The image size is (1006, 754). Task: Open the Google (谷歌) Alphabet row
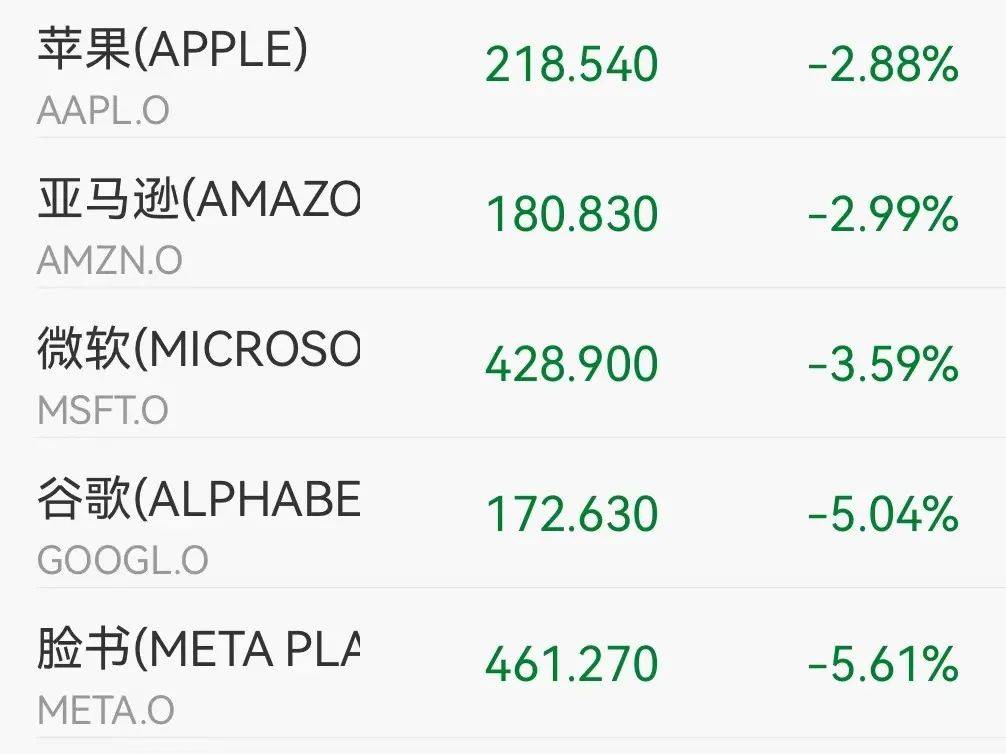(503, 513)
